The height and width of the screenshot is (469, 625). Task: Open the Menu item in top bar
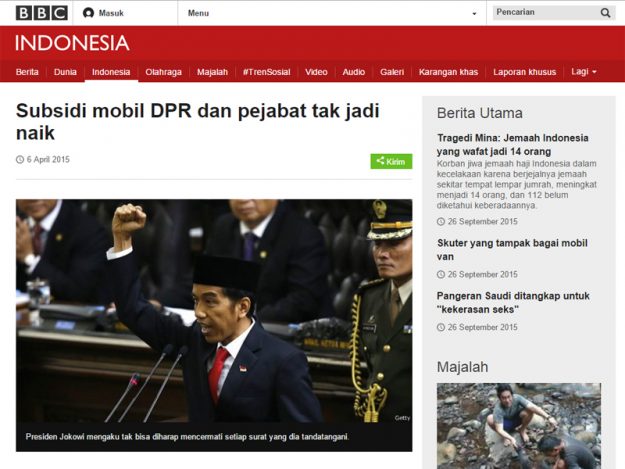[x=198, y=13]
